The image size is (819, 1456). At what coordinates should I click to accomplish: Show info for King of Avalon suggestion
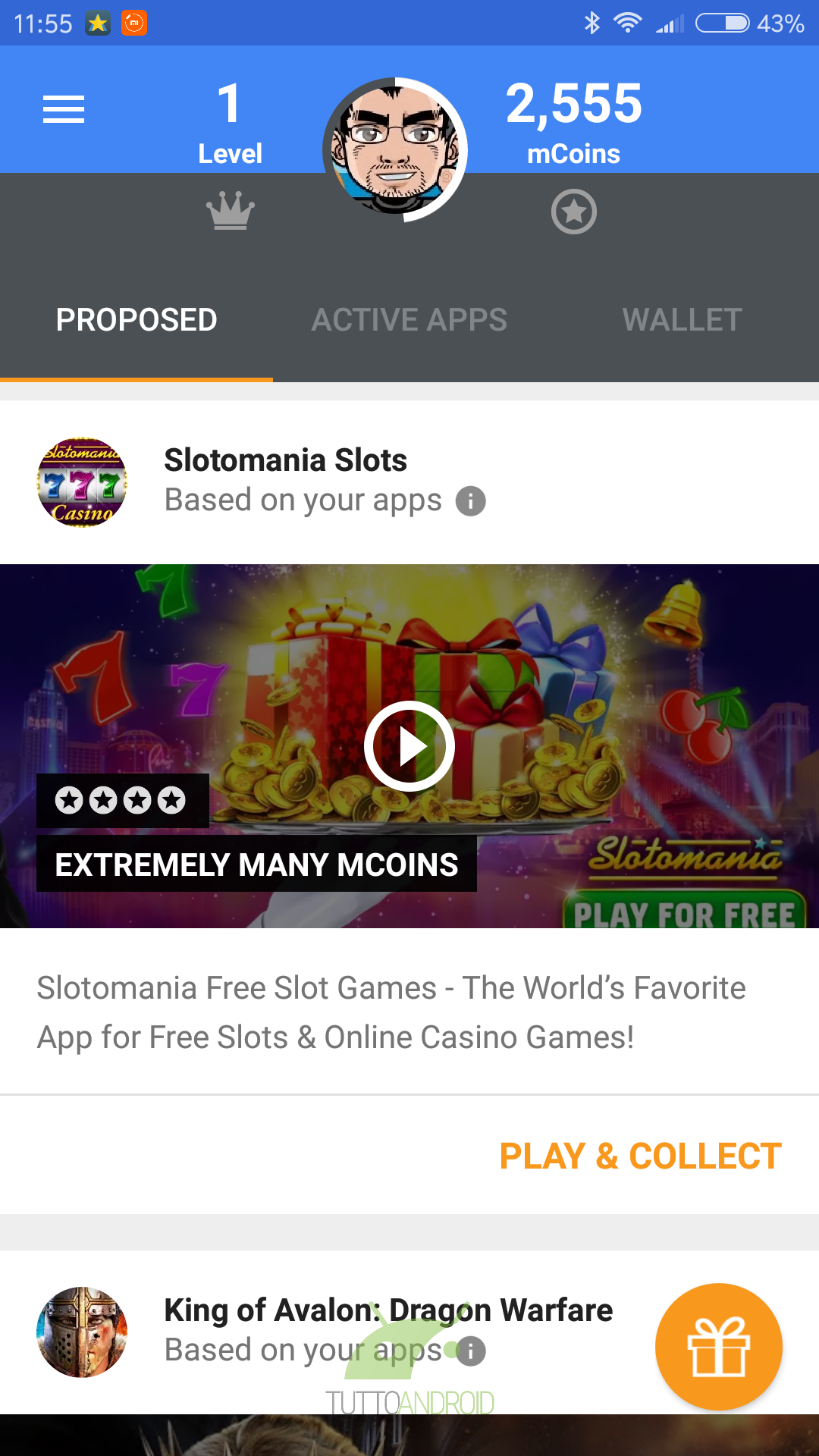(x=471, y=1351)
